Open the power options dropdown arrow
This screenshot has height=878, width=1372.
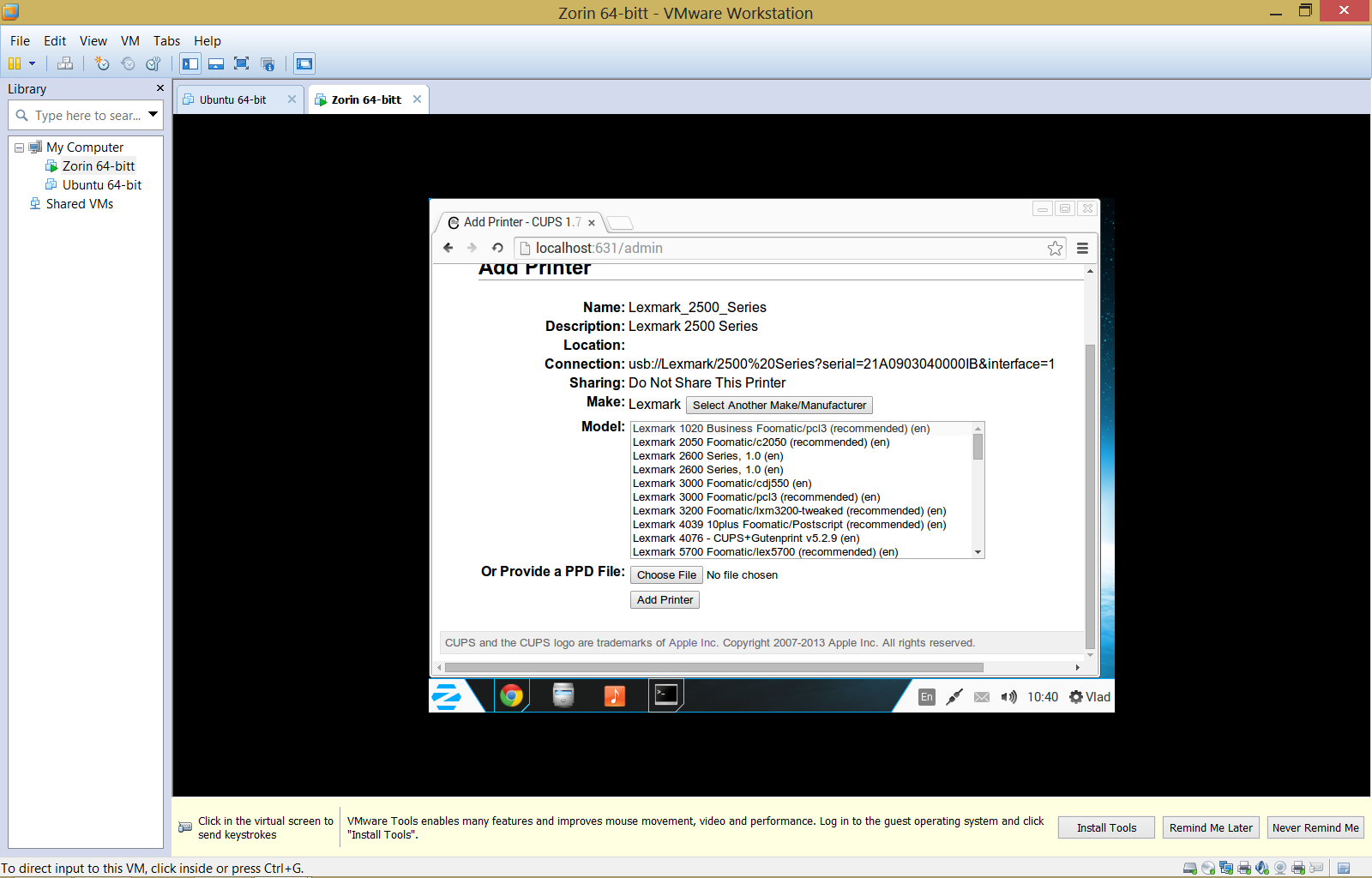[33, 63]
